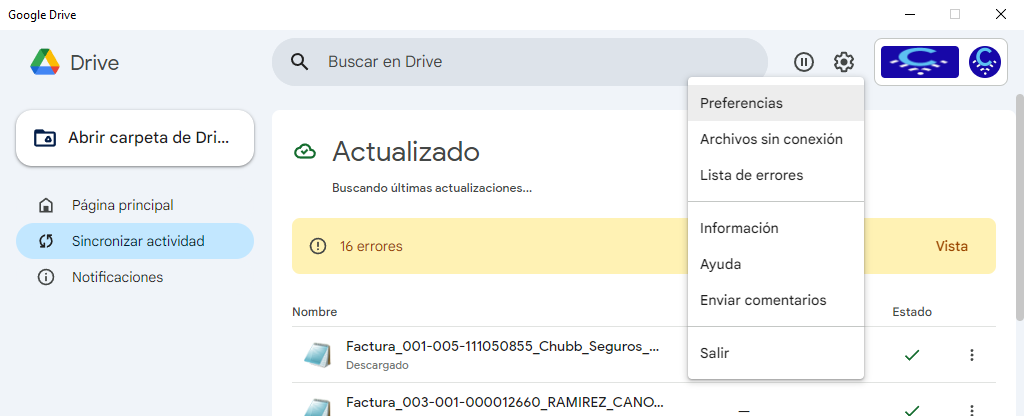Click Vista link in errors banner

pos(951,246)
